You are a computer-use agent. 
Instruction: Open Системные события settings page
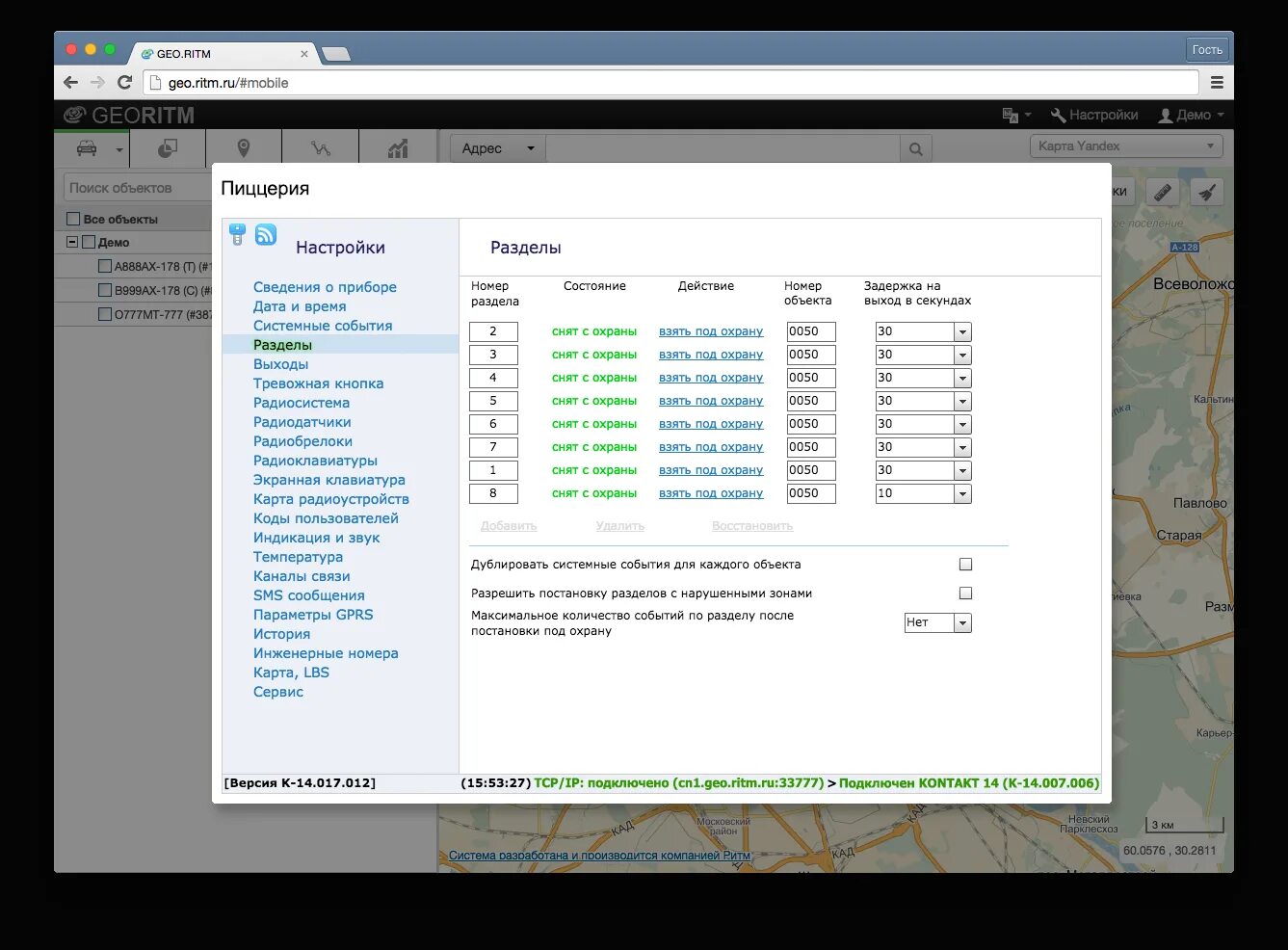coord(323,326)
